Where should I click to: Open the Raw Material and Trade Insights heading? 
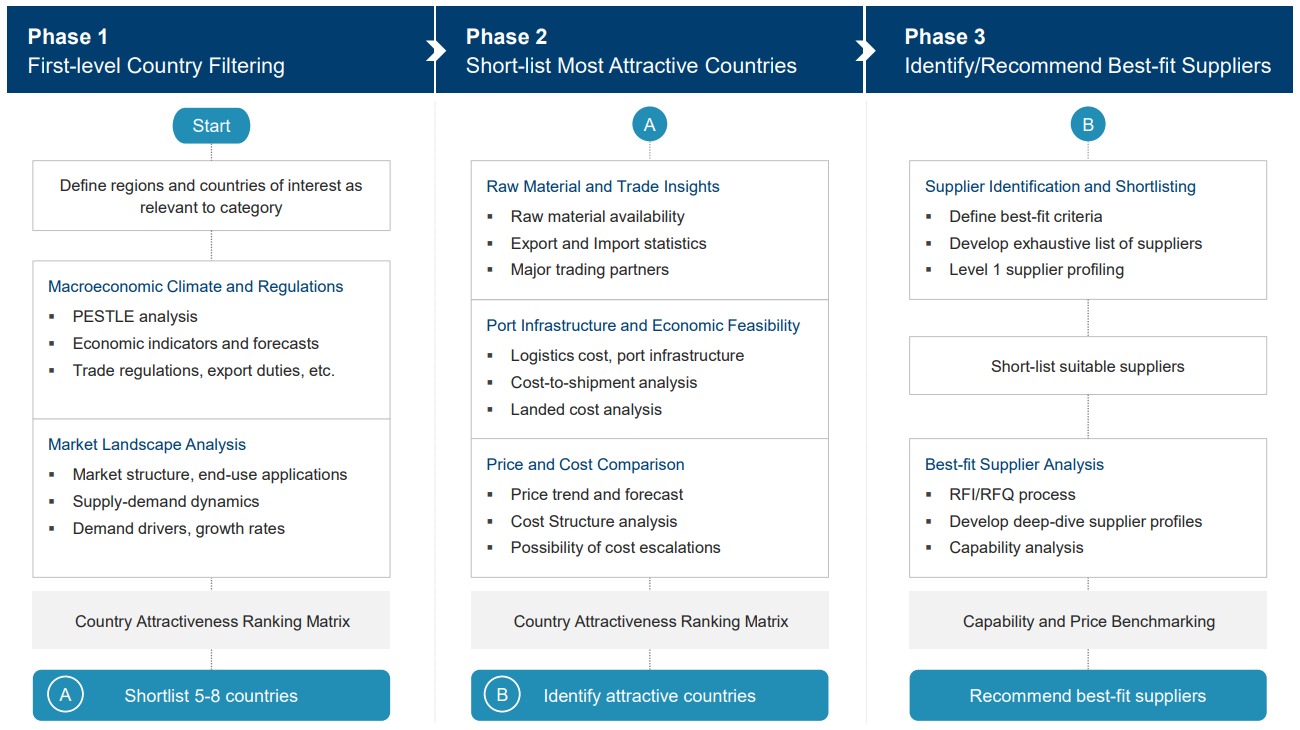(x=603, y=187)
